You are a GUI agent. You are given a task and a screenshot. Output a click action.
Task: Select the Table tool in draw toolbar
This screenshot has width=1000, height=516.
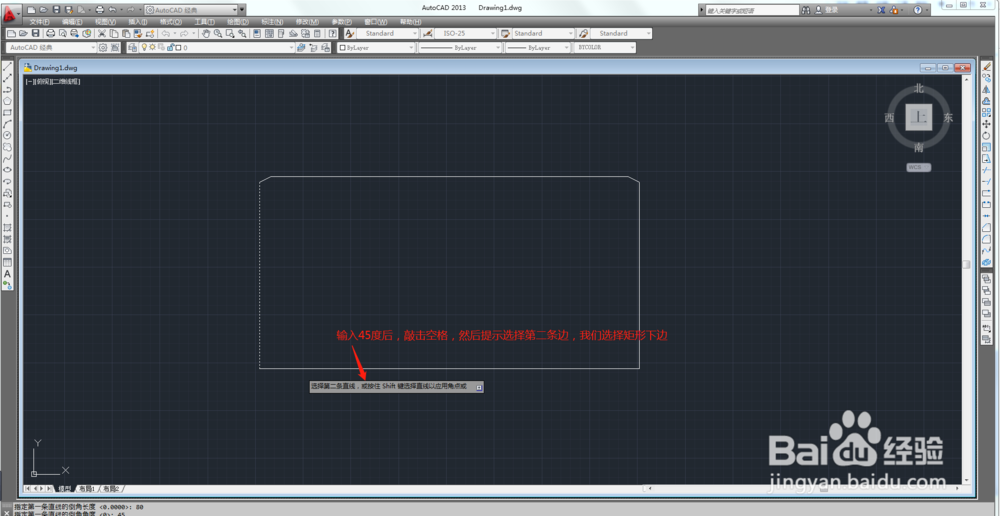tap(8, 262)
